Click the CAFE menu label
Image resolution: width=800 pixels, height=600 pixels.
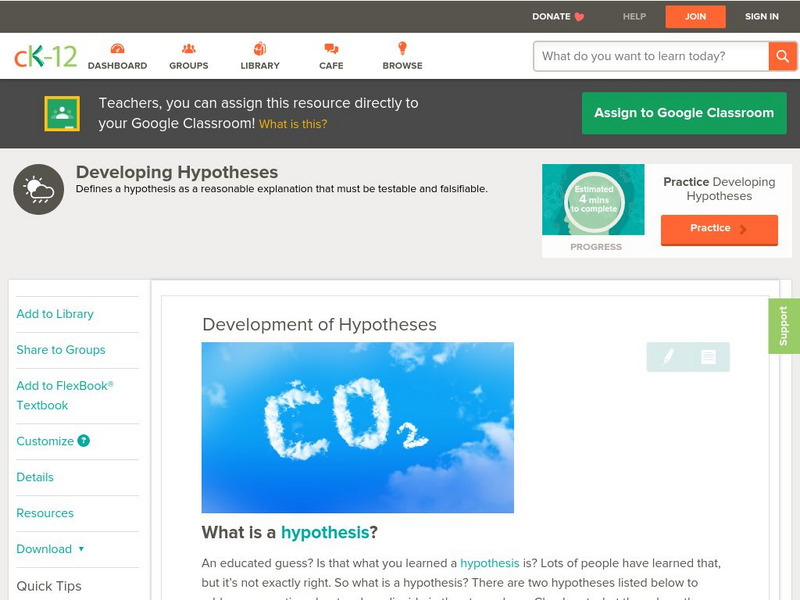coord(331,66)
